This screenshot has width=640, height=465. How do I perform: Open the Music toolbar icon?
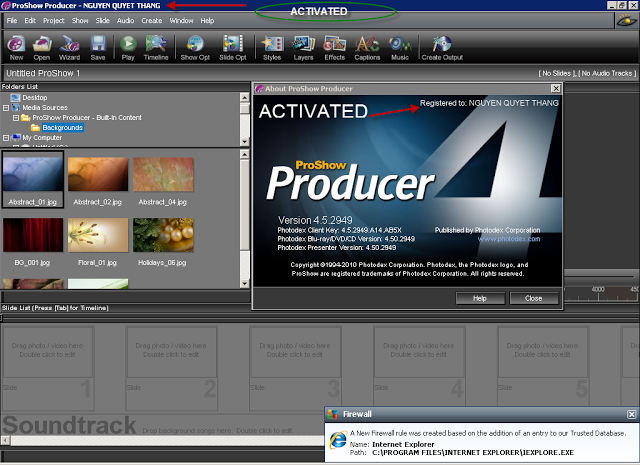click(x=400, y=47)
